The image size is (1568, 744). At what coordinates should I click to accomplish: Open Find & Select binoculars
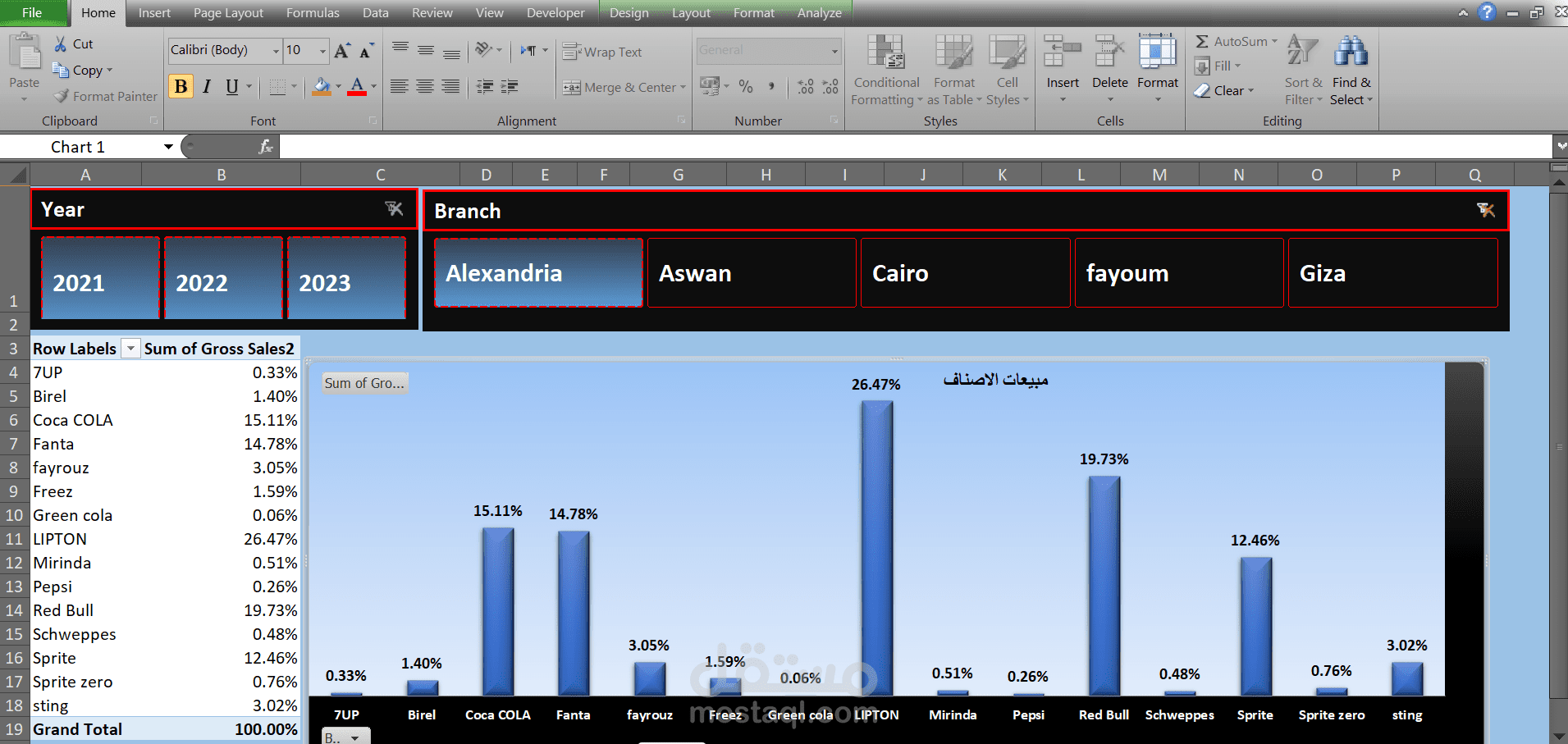coord(1351,71)
